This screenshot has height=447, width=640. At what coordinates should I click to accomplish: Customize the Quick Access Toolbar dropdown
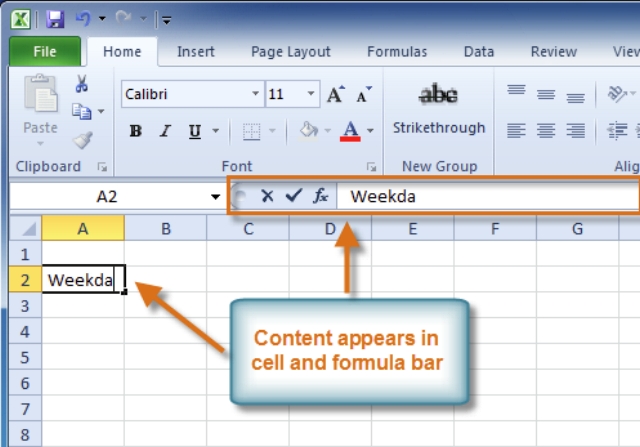coord(167,20)
